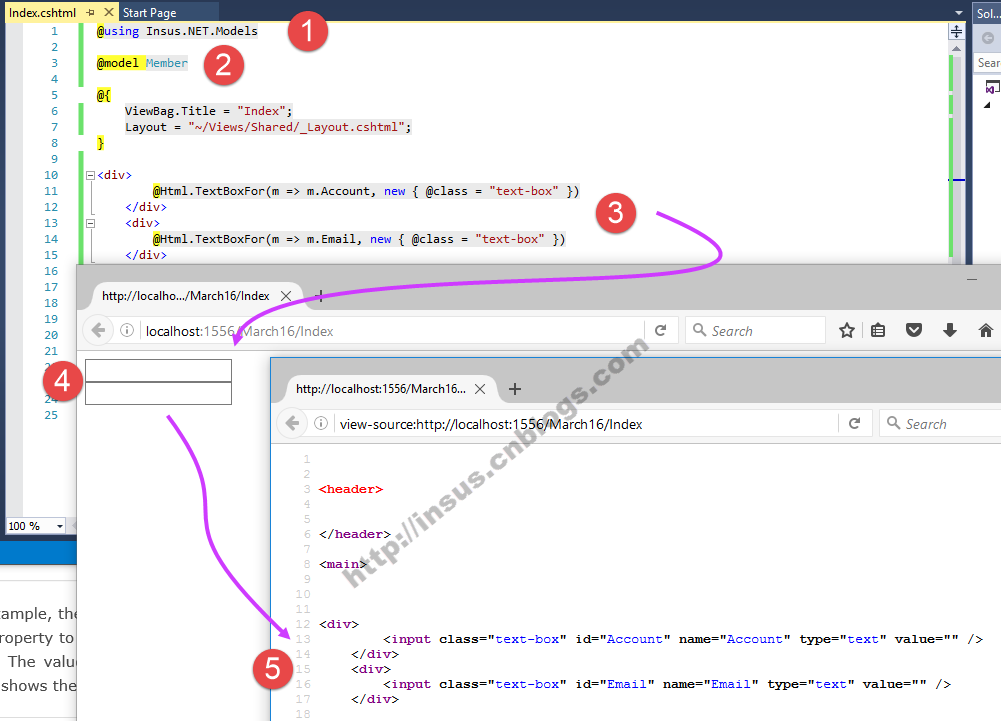Image resolution: width=1001 pixels, height=721 pixels.
Task: Click the Pocket save icon
Action: [x=914, y=330]
